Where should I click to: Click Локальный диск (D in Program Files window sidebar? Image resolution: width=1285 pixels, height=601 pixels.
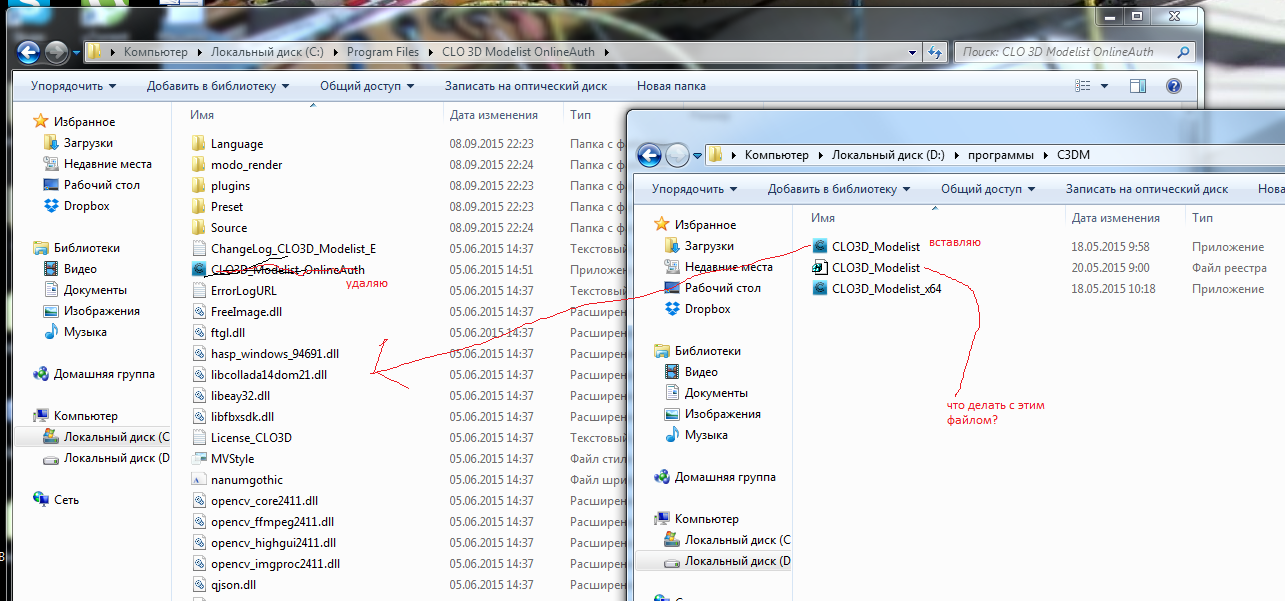pos(116,458)
